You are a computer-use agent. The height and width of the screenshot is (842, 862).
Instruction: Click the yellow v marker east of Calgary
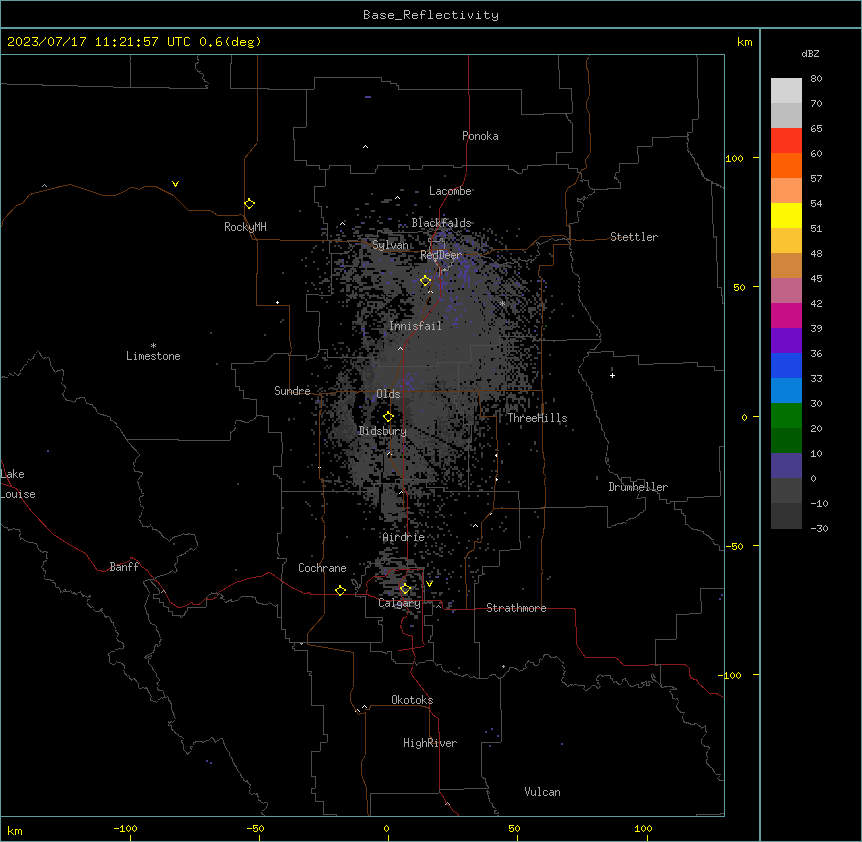point(429,584)
